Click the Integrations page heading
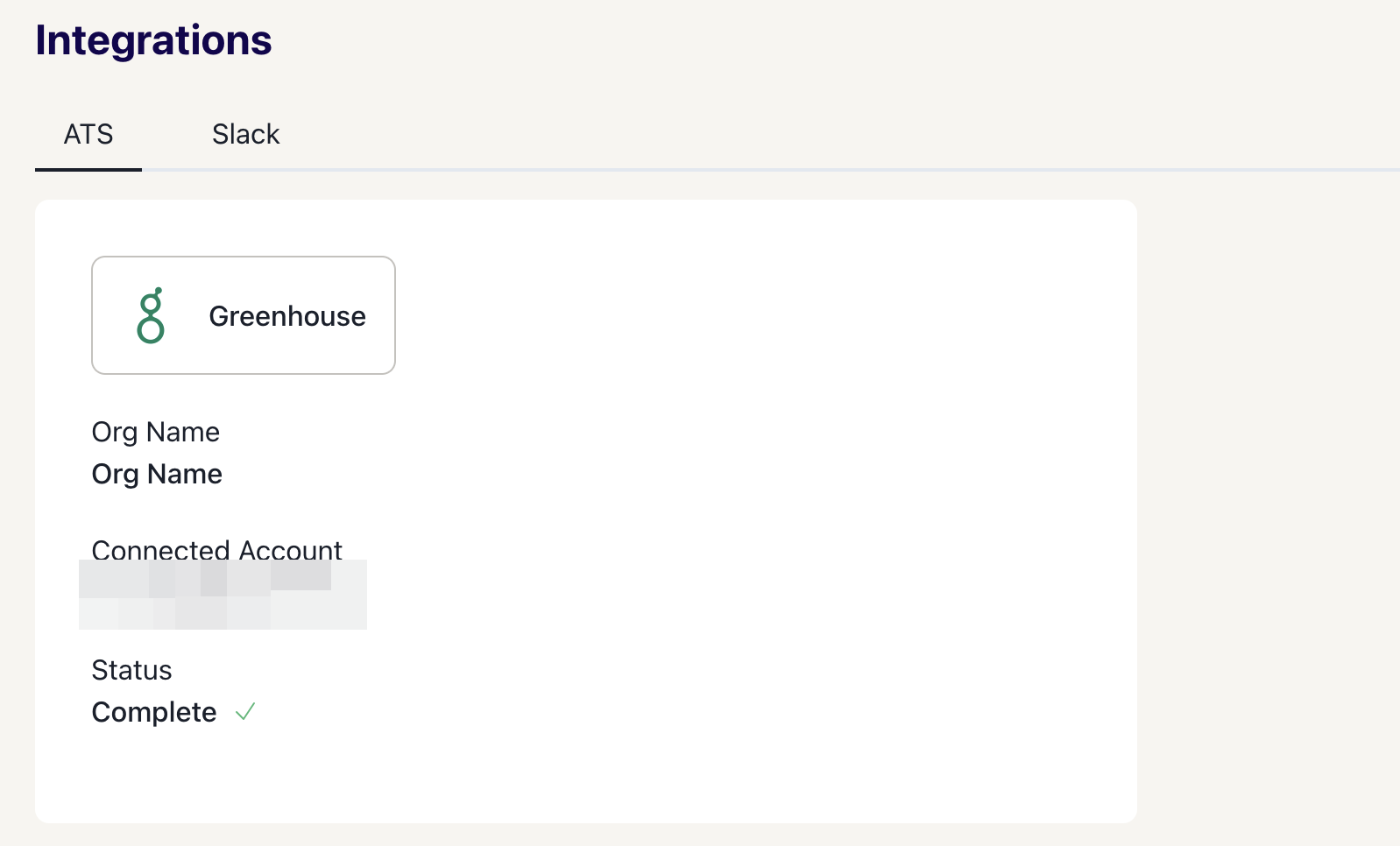The width and height of the screenshot is (1400, 846). pyautogui.click(x=153, y=40)
